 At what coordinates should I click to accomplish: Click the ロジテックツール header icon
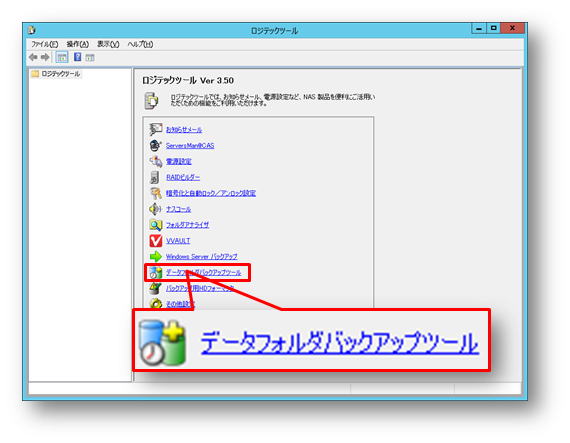[151, 101]
